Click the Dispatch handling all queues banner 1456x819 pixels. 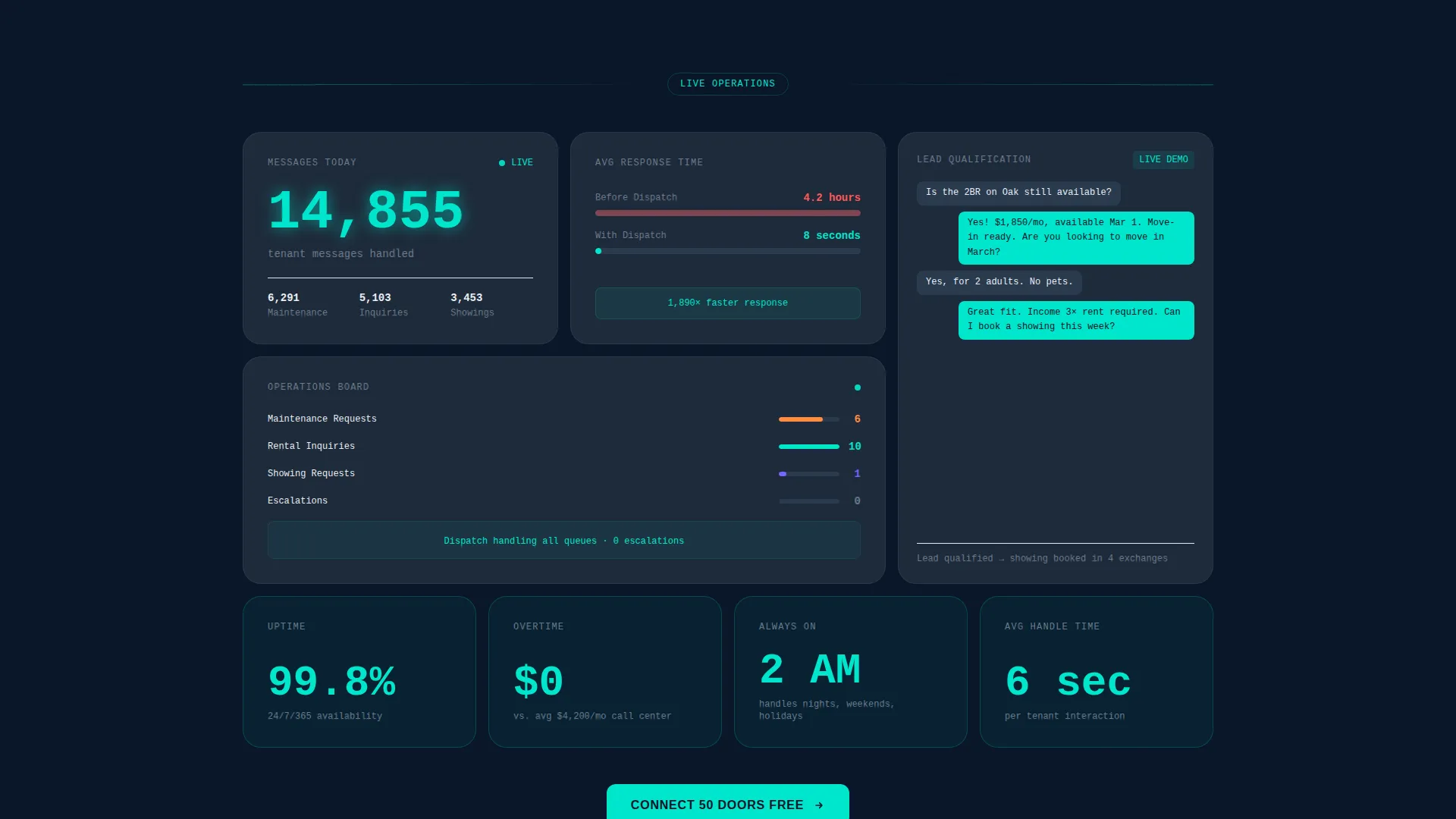[x=563, y=540]
